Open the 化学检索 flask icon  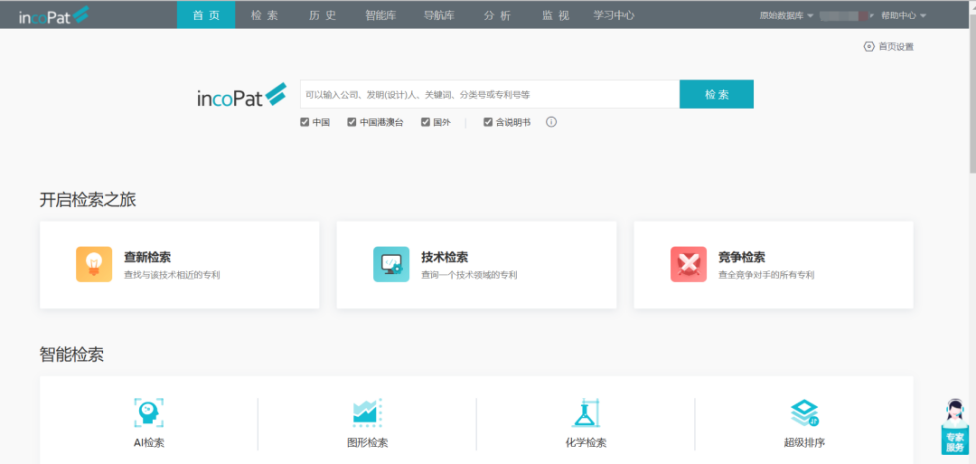(585, 412)
